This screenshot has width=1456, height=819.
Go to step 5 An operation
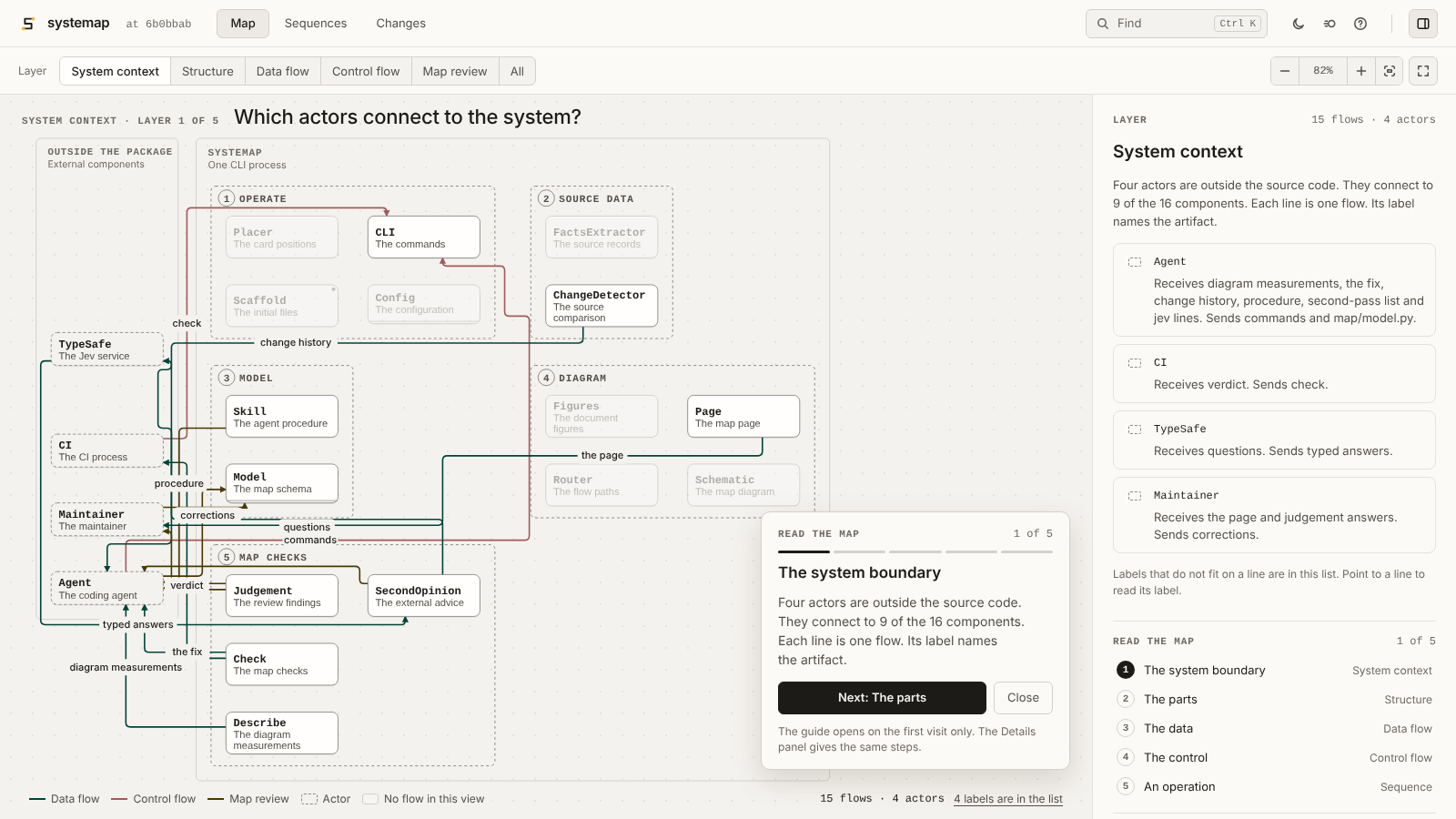click(x=1274, y=786)
